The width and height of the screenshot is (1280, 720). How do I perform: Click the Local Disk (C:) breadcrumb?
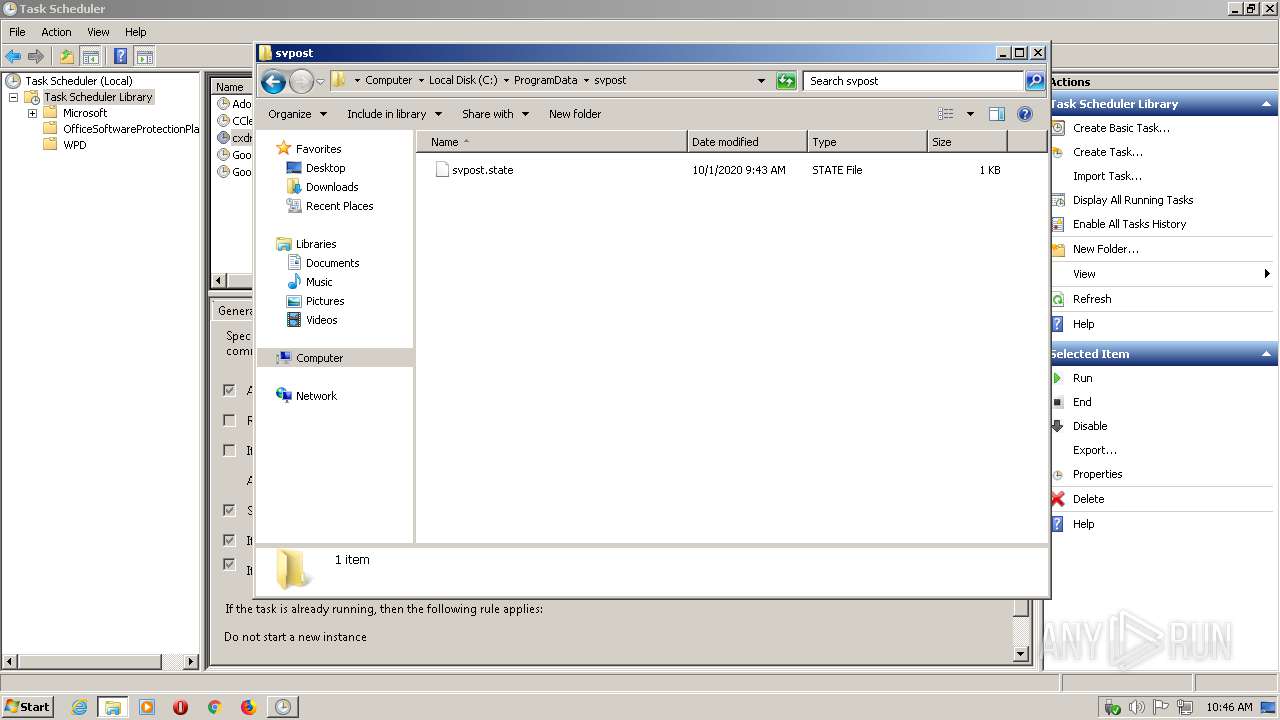pos(463,81)
